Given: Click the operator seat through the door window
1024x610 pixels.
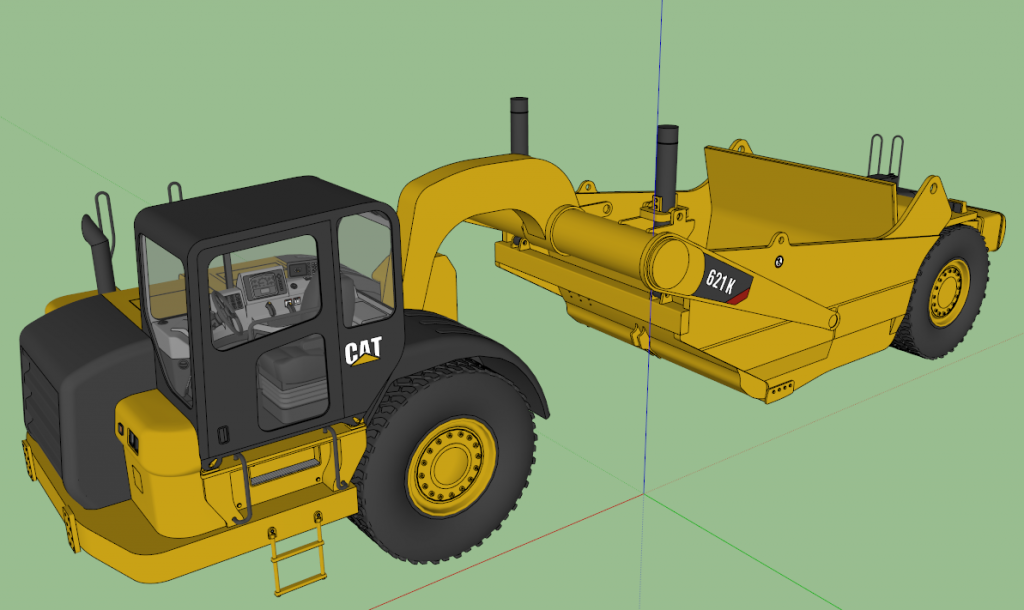Looking at the screenshot, I should 292,383.
